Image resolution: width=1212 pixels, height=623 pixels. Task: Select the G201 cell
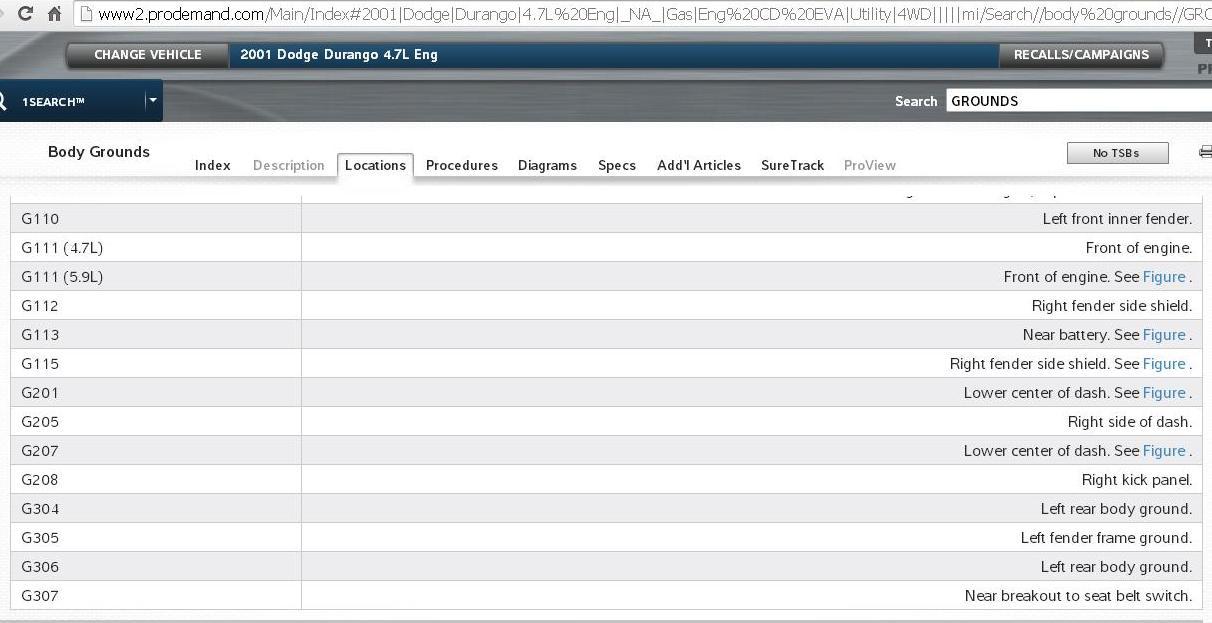(x=156, y=393)
